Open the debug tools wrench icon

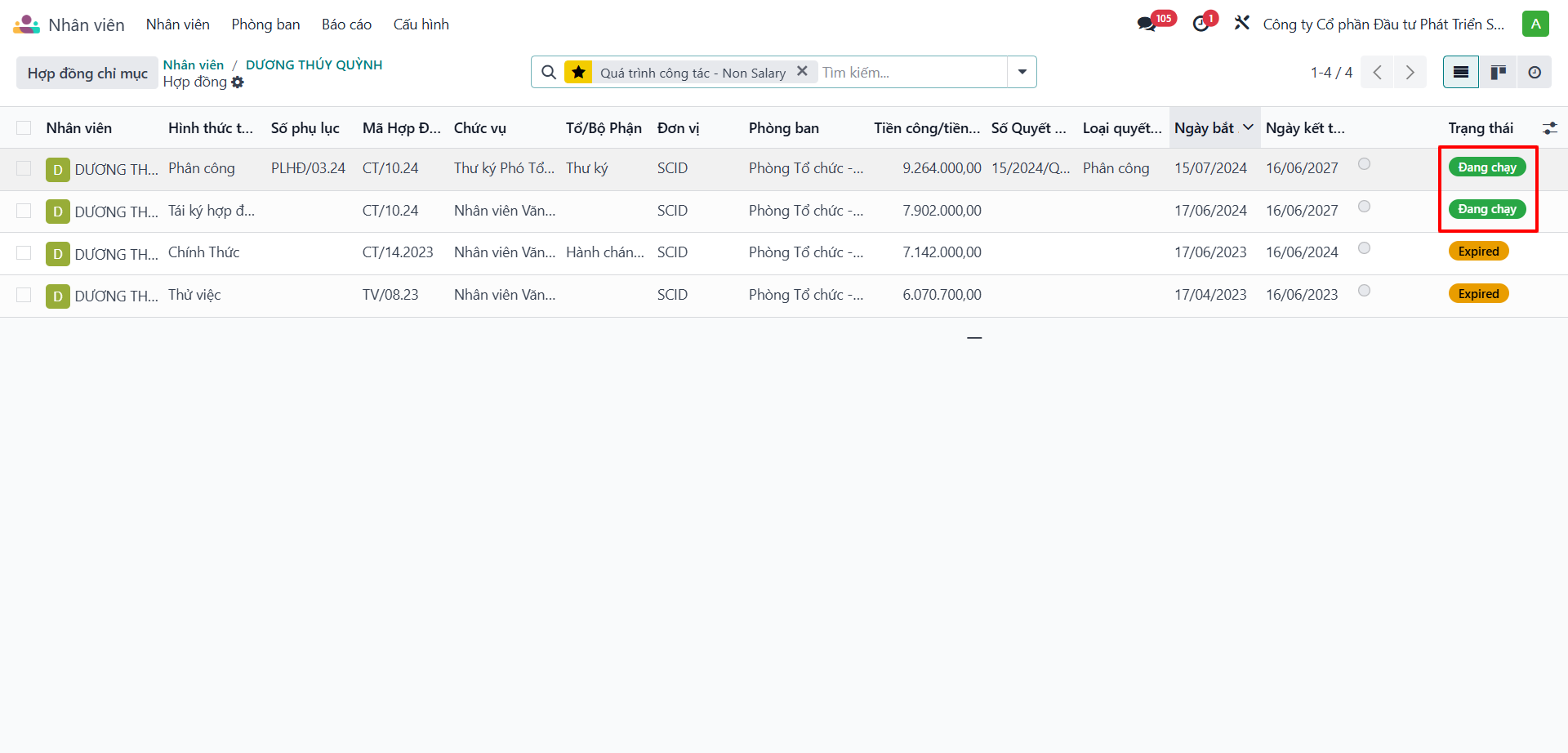coord(1242,24)
